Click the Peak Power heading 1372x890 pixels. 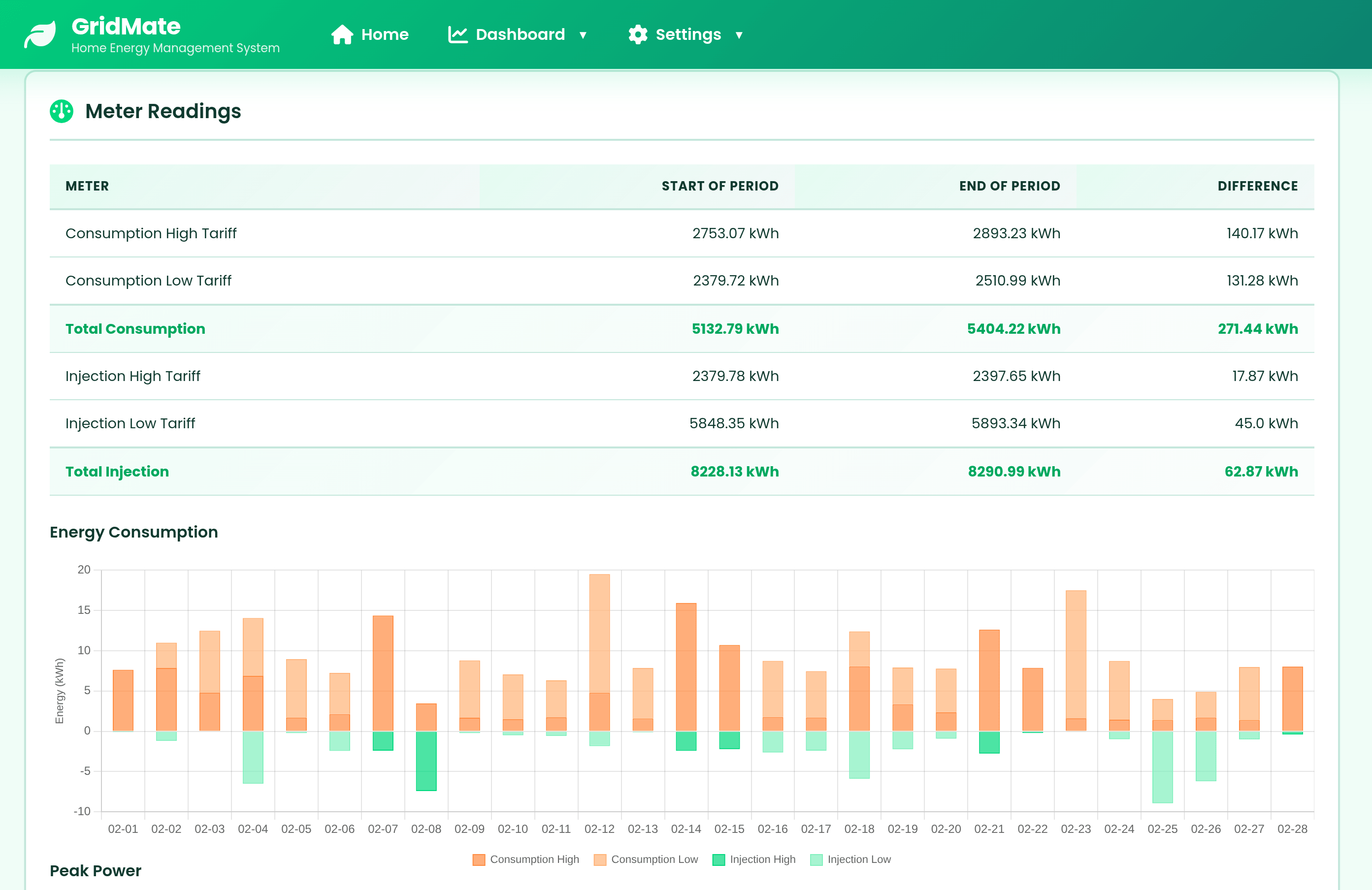96,871
